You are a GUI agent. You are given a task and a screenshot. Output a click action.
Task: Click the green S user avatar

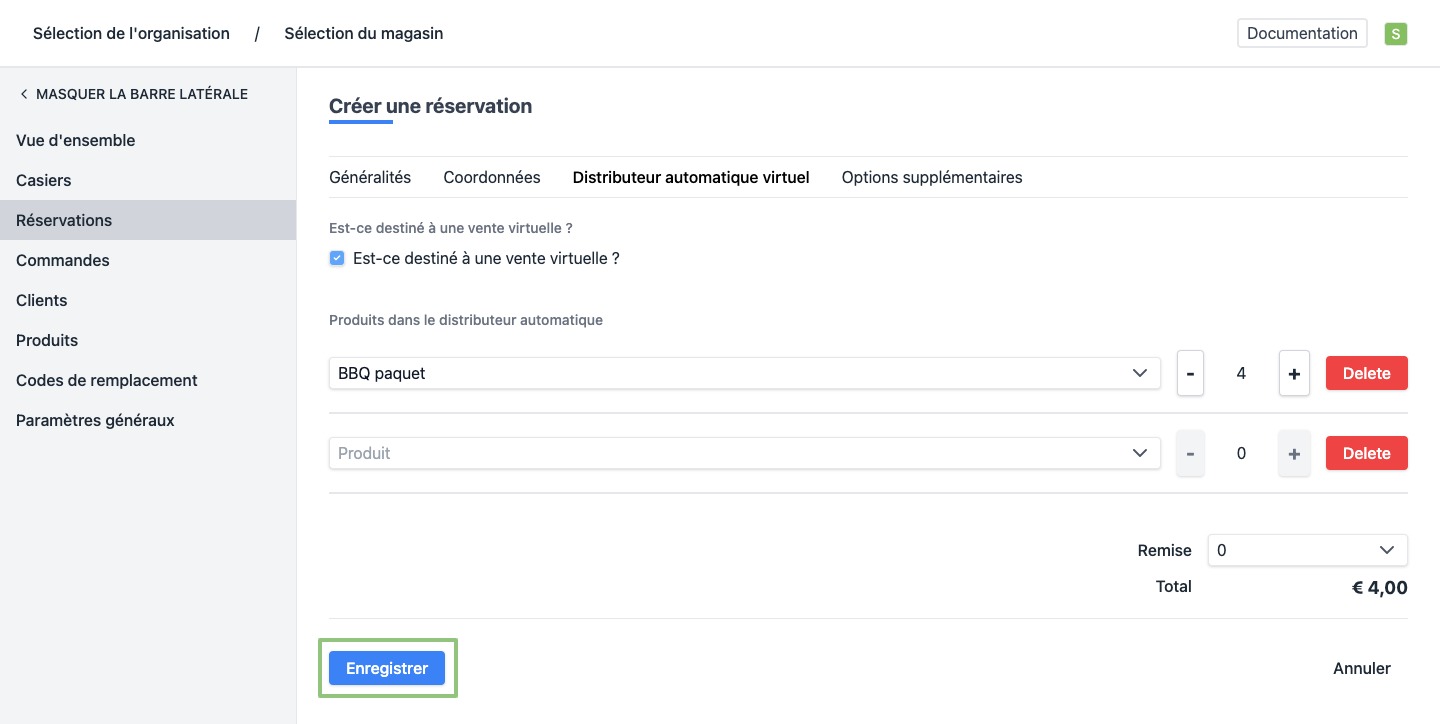point(1395,34)
